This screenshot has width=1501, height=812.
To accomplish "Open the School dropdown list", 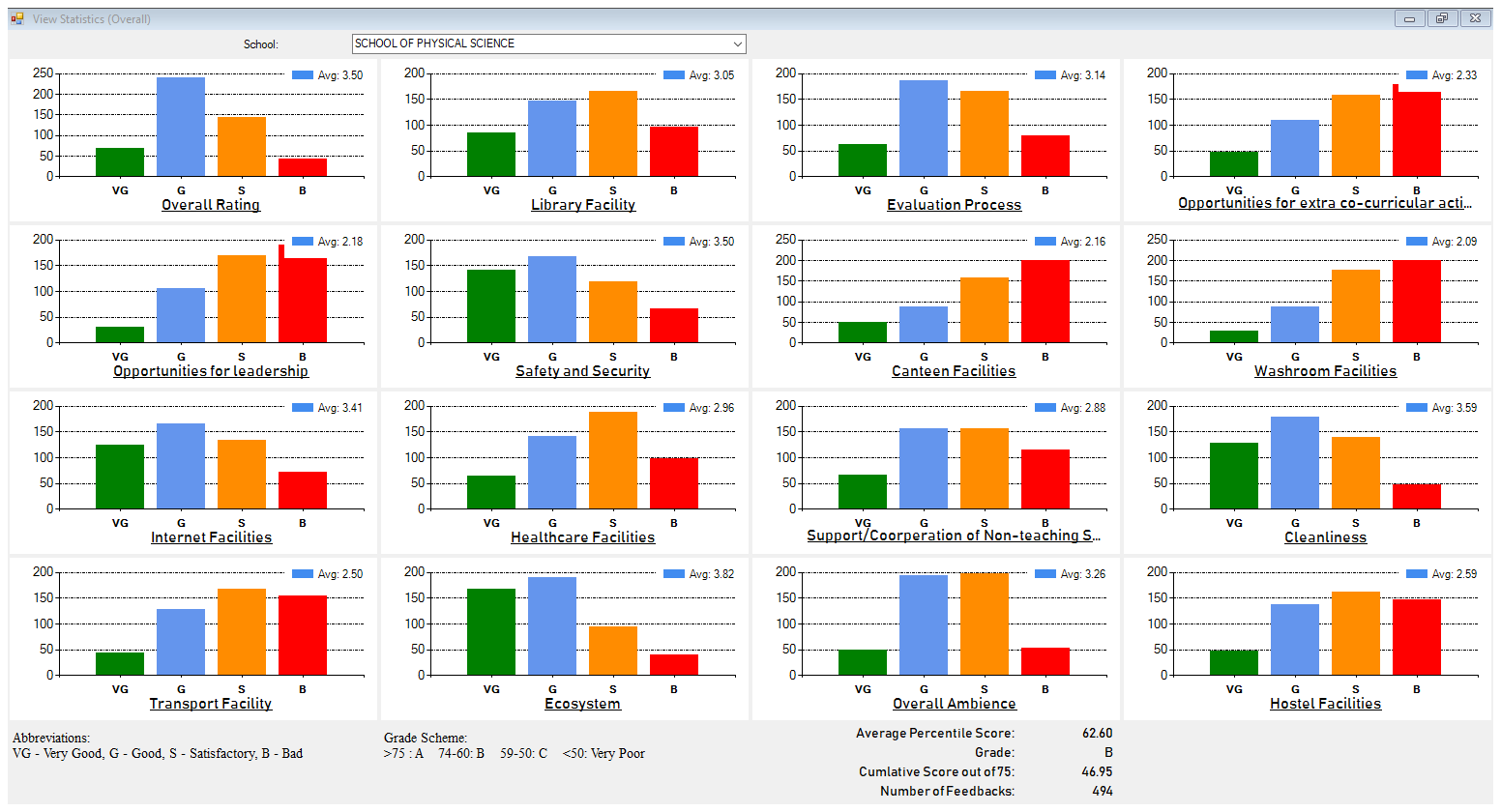I will (737, 44).
